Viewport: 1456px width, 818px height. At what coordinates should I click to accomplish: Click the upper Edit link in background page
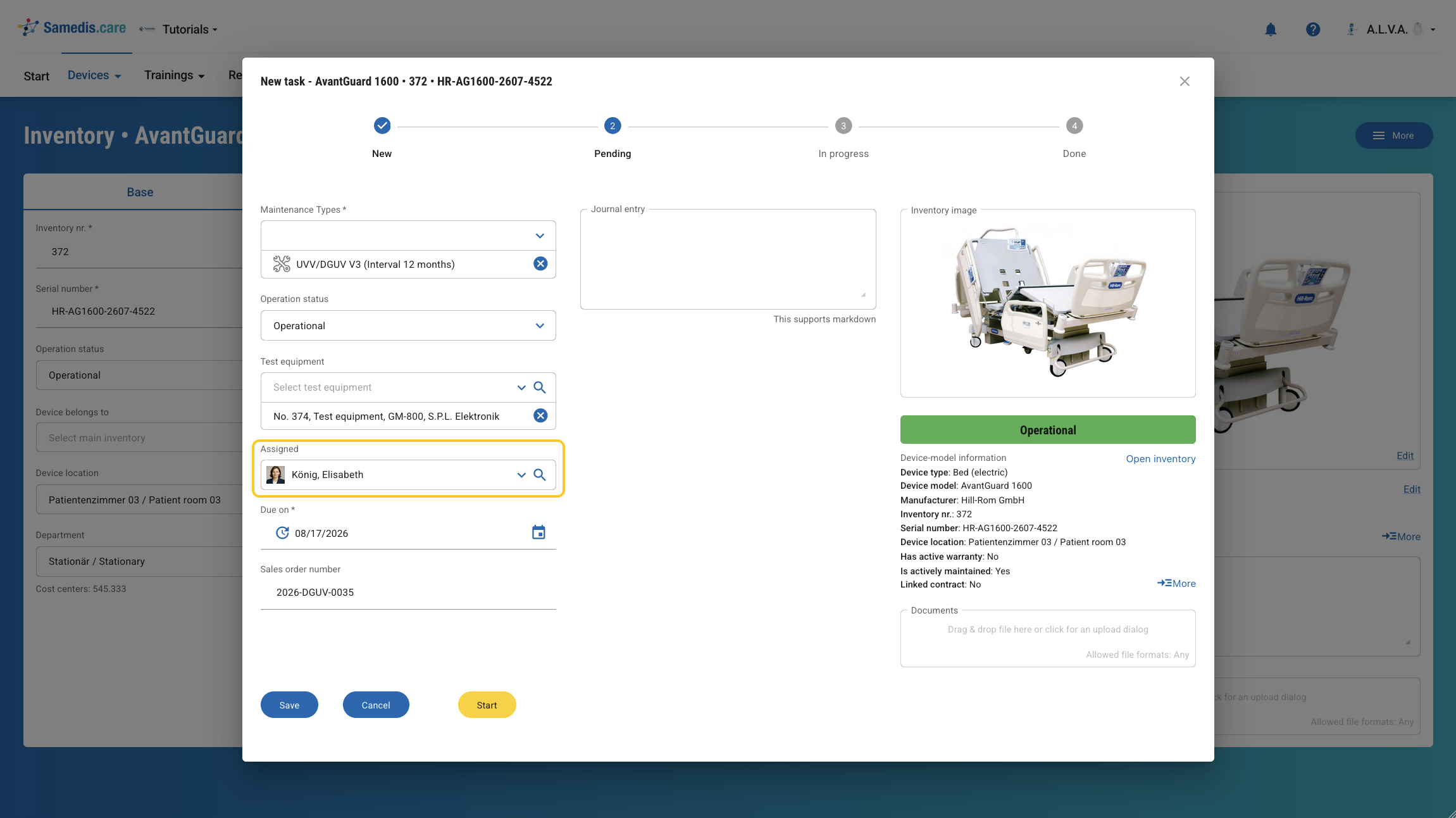tap(1405, 456)
